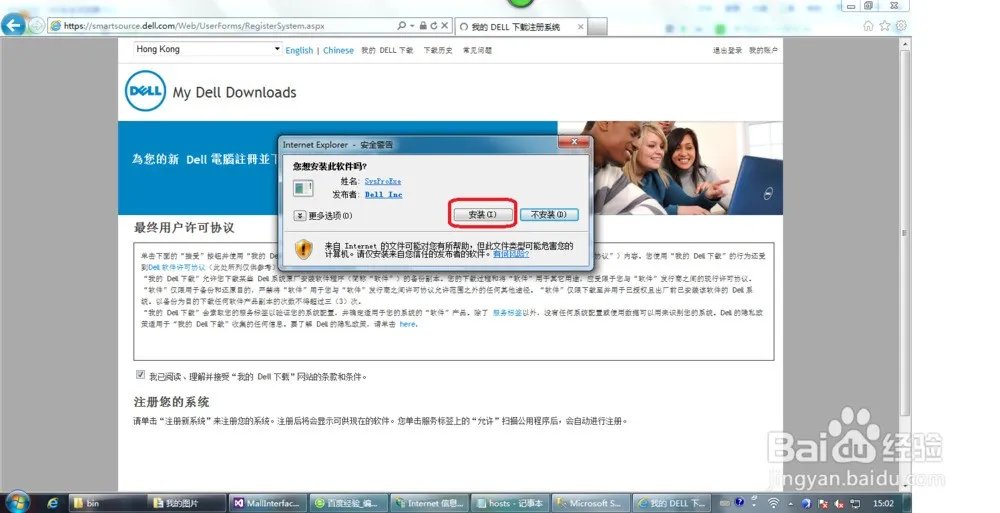This screenshot has height=513, width=1000.
Task: Open Internet Explorer pinned taskbar icon
Action: (x=52, y=503)
